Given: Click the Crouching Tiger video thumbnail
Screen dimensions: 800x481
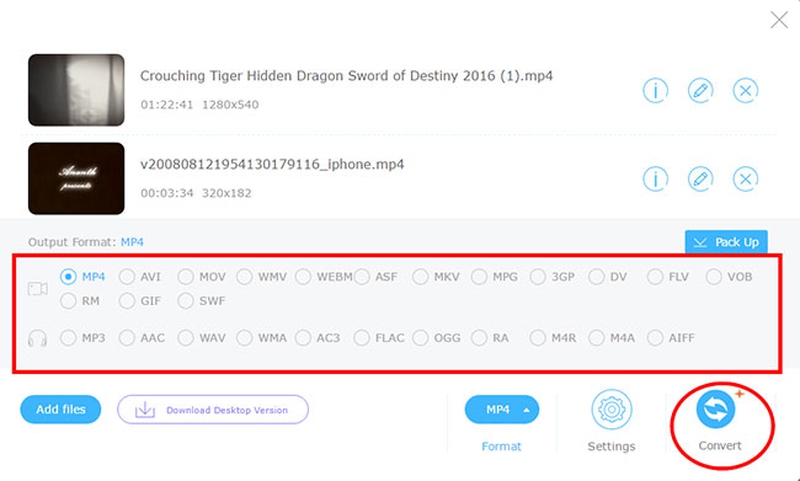Looking at the screenshot, I should pyautogui.click(x=76, y=90).
